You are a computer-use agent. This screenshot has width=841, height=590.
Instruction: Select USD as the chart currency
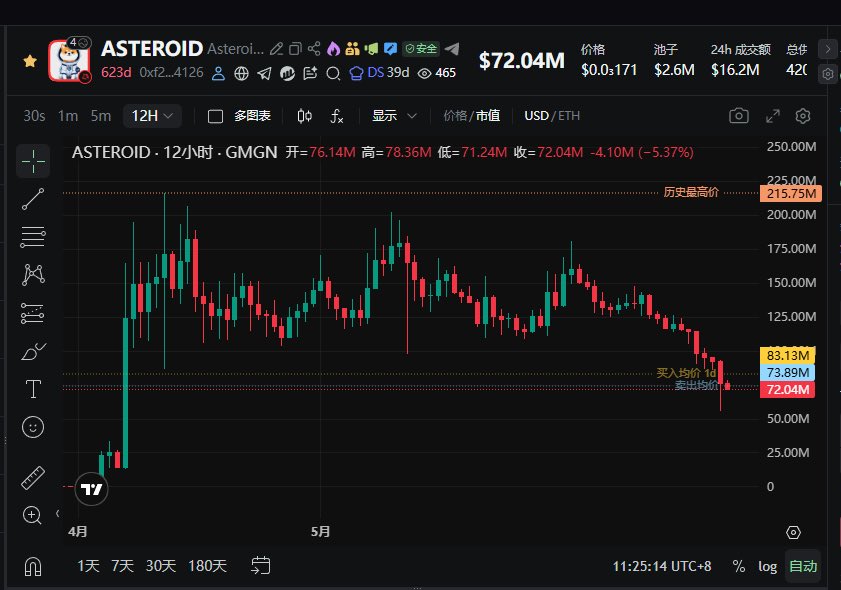coord(536,116)
